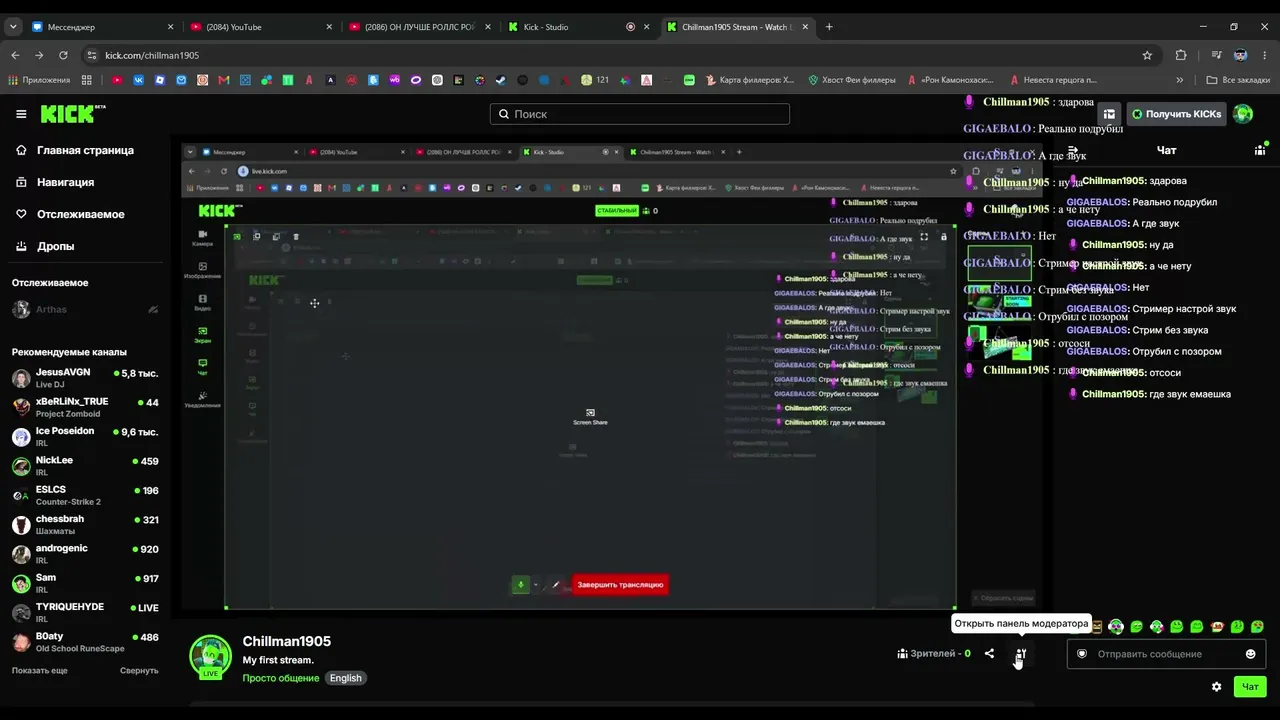Viewport: 1280px width, 720px height.
Task: Open the Chrome apps grid bookmark
Action: pyautogui.click(x=87, y=80)
